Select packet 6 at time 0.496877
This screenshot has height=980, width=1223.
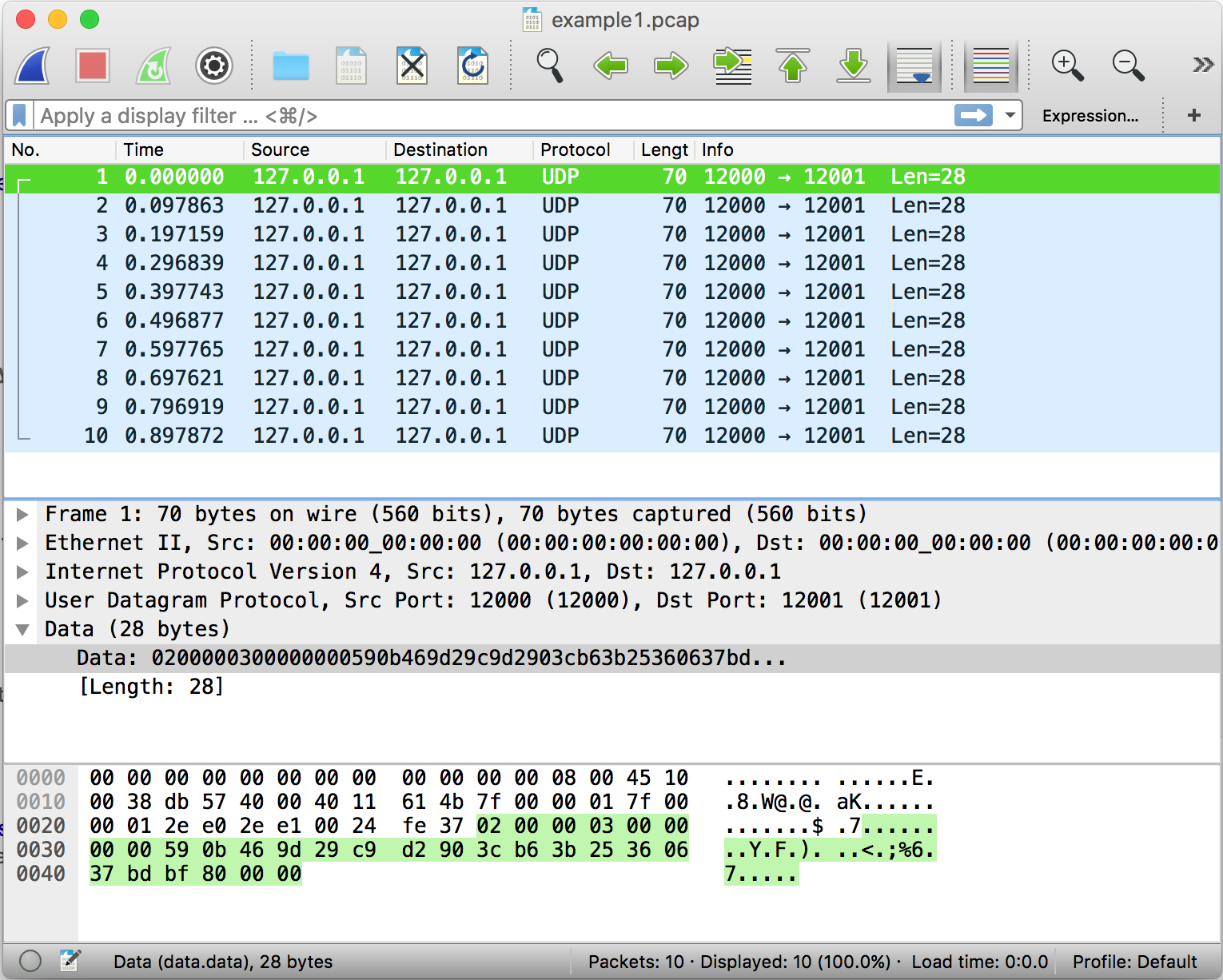coord(612,321)
